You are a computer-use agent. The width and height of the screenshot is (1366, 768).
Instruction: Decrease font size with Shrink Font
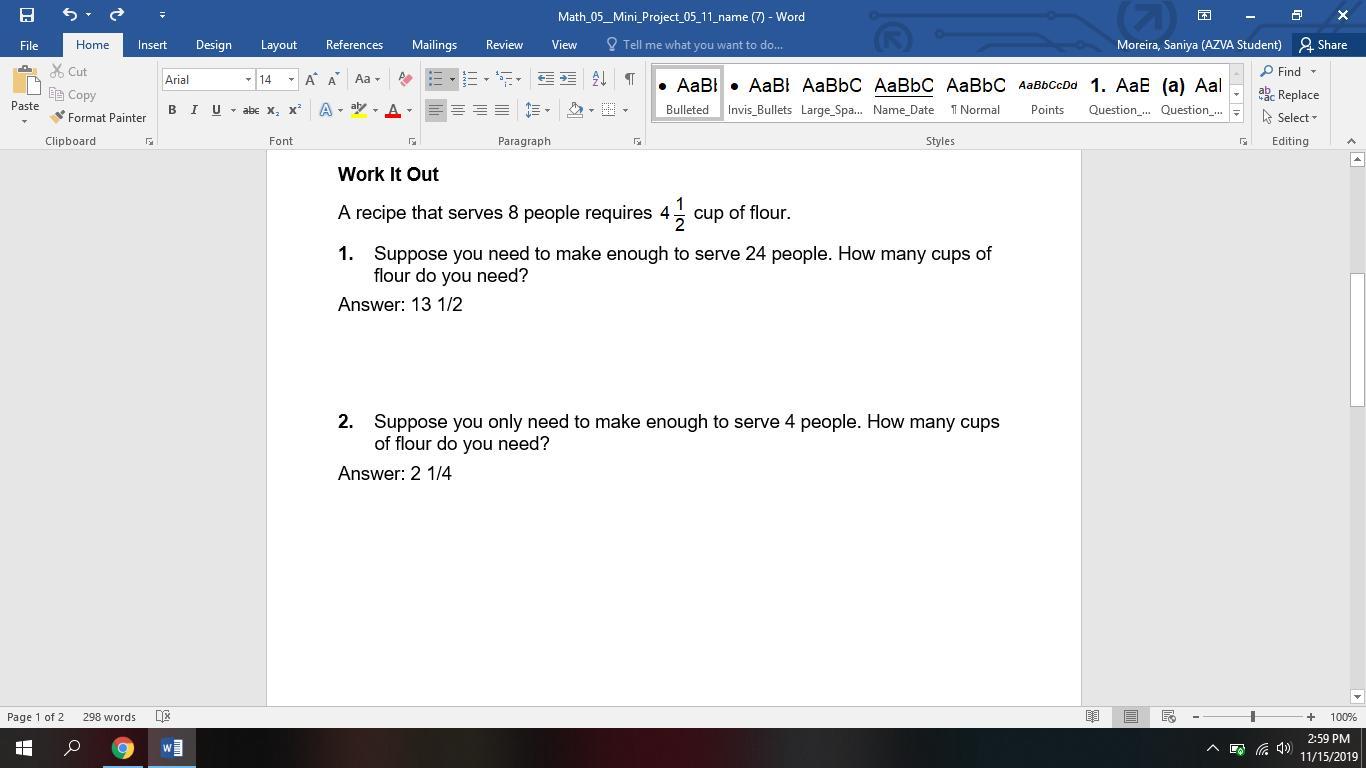(333, 79)
